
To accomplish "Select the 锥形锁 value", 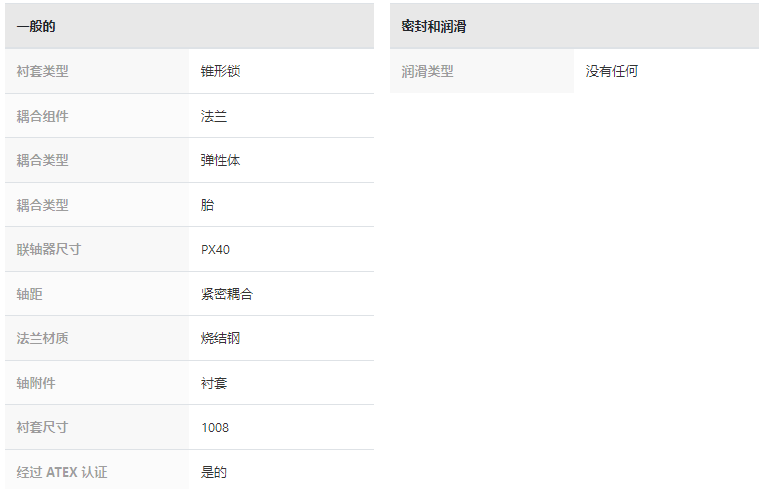I will point(220,71).
